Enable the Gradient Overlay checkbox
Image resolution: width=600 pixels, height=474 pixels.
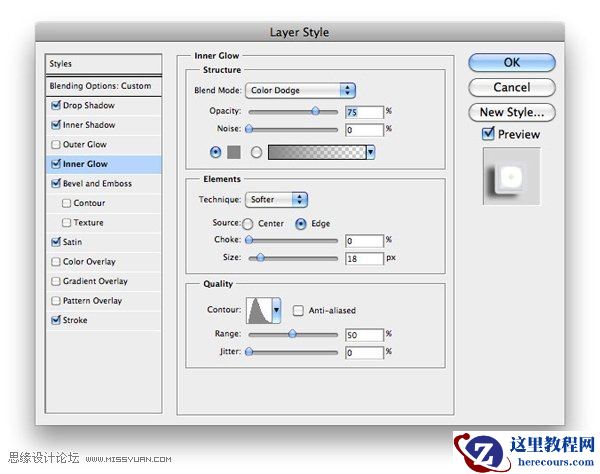coord(56,281)
